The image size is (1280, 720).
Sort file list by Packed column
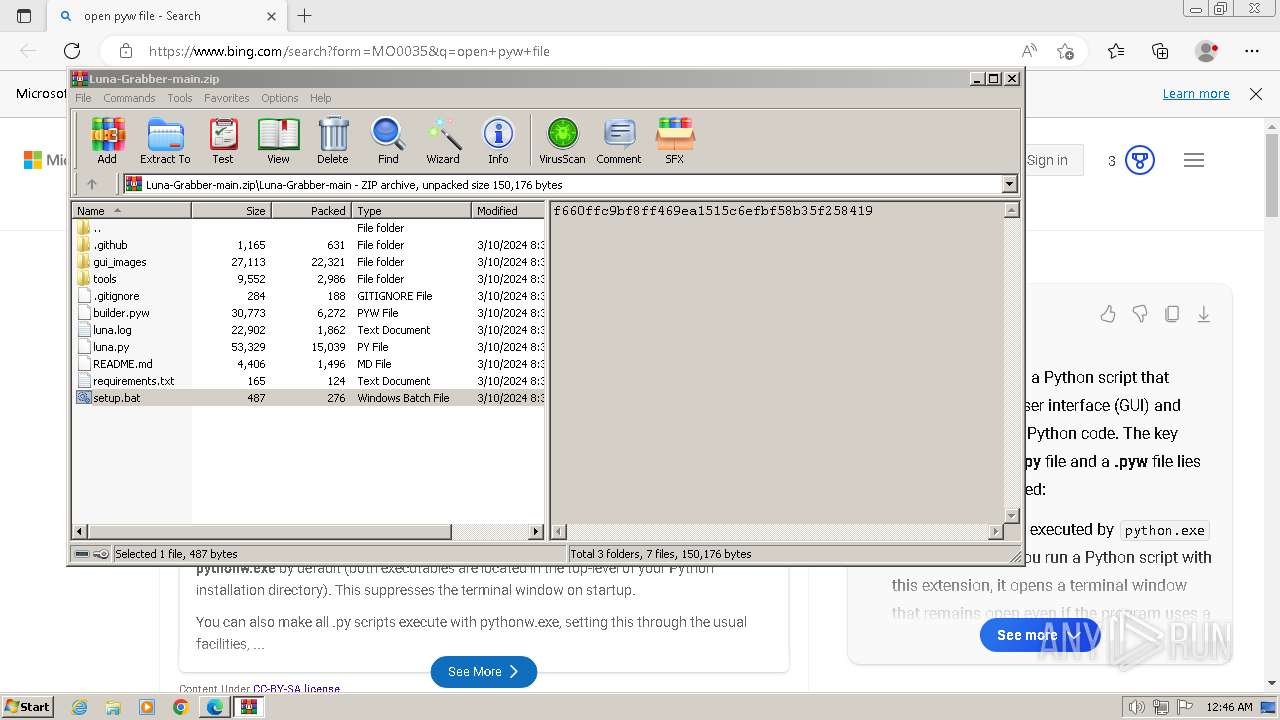point(311,211)
